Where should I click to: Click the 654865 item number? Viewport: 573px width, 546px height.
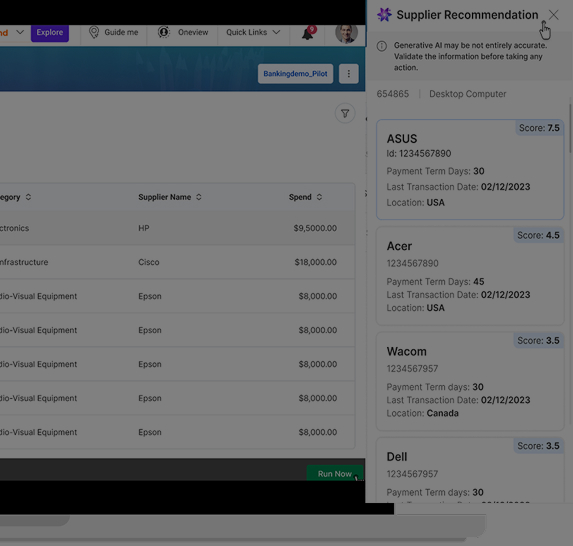click(392, 94)
